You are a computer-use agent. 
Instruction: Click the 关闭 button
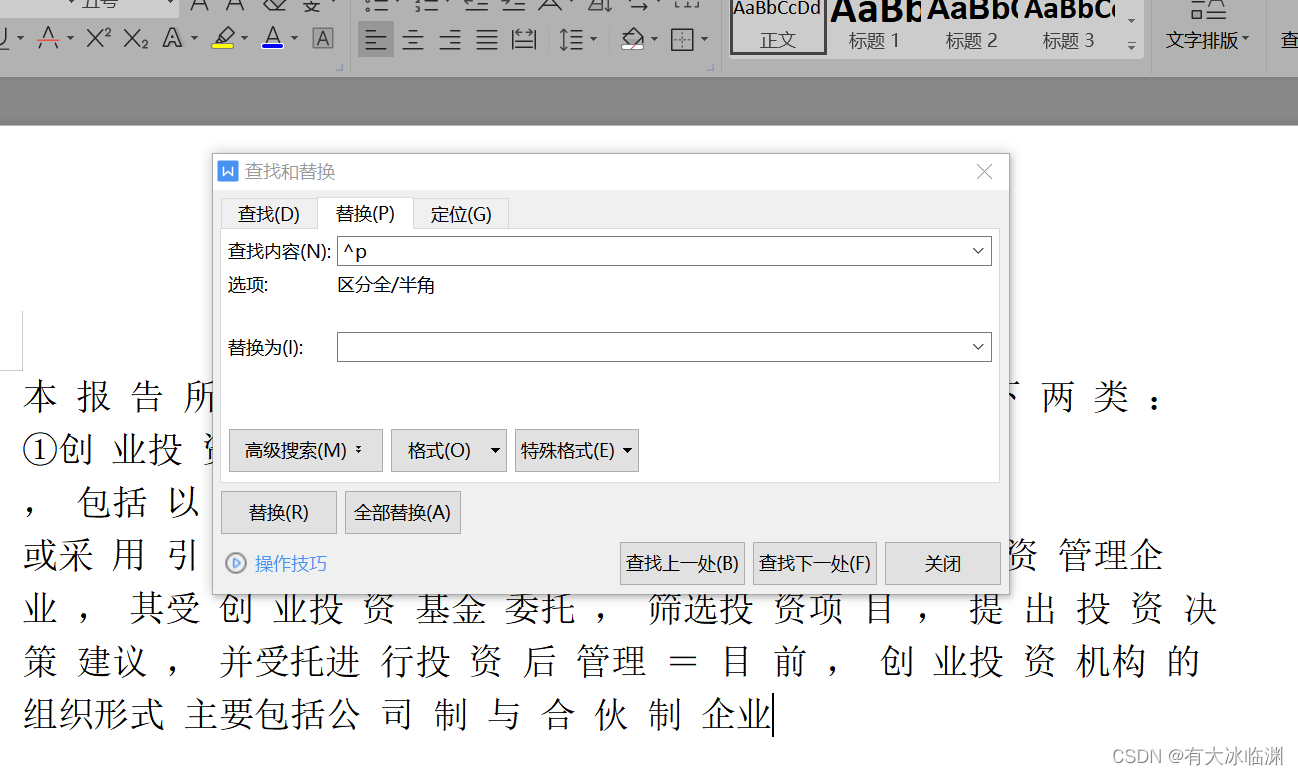(x=943, y=564)
